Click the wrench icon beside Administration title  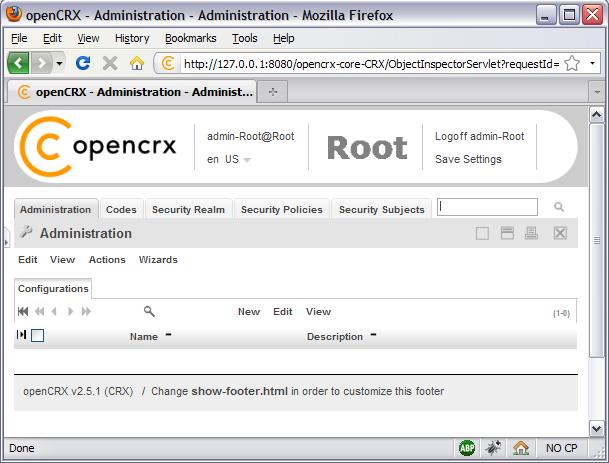[x=26, y=232]
